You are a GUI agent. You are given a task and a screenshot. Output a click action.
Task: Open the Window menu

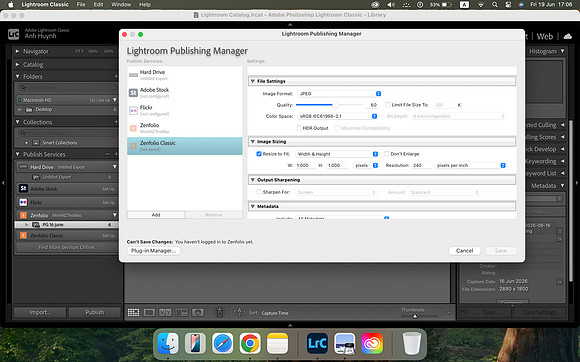coord(121,5)
